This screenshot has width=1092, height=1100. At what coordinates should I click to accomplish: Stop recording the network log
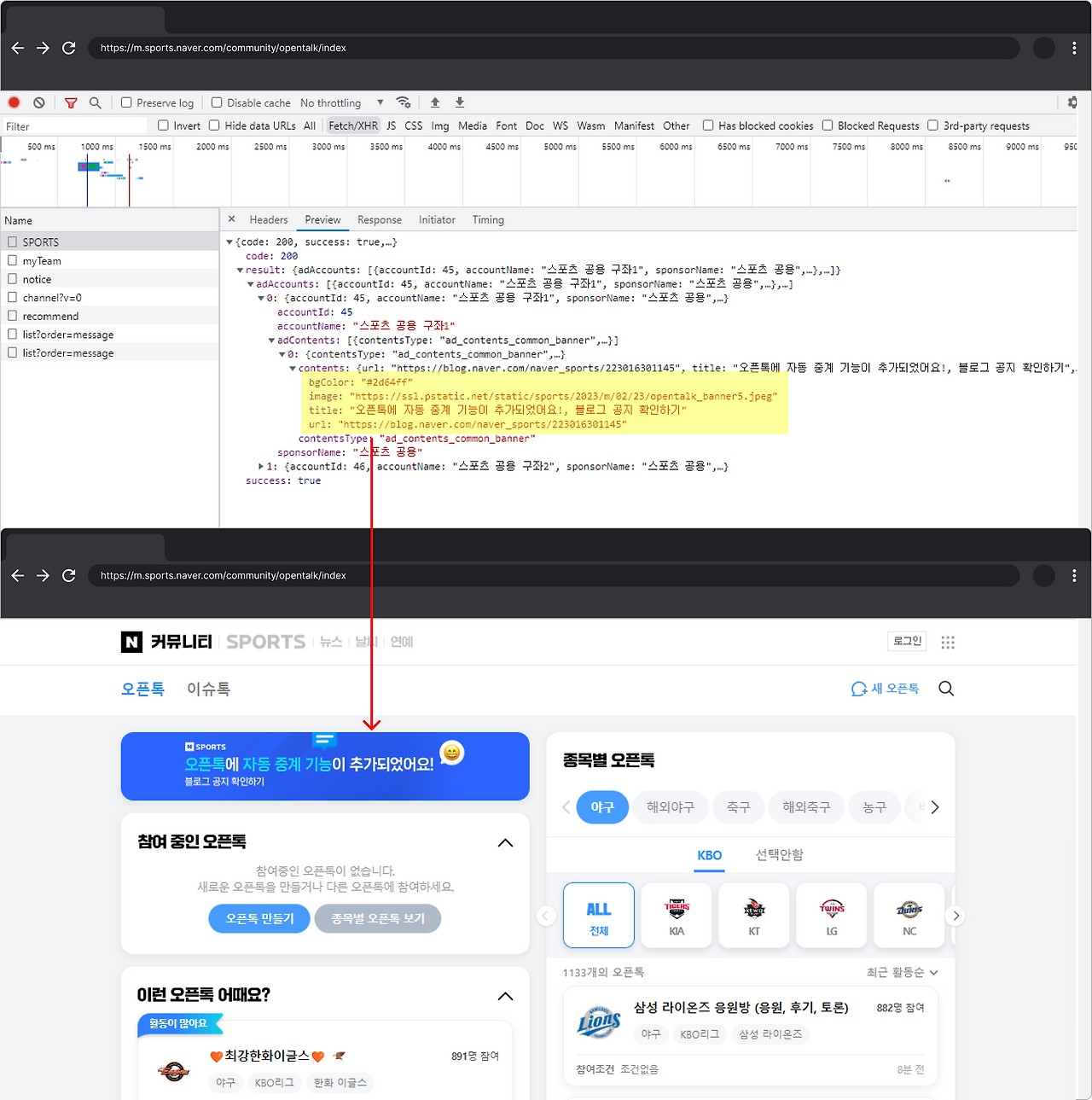[14, 102]
